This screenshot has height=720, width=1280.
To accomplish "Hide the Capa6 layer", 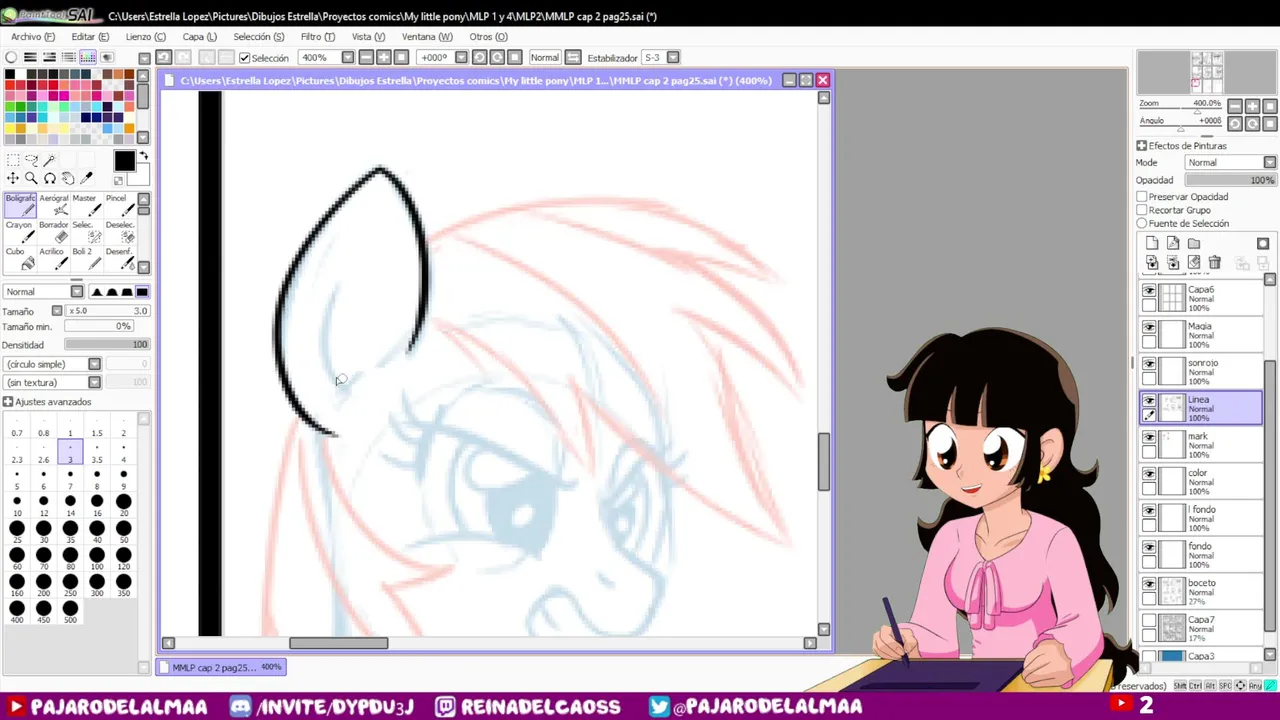I will coord(1149,291).
